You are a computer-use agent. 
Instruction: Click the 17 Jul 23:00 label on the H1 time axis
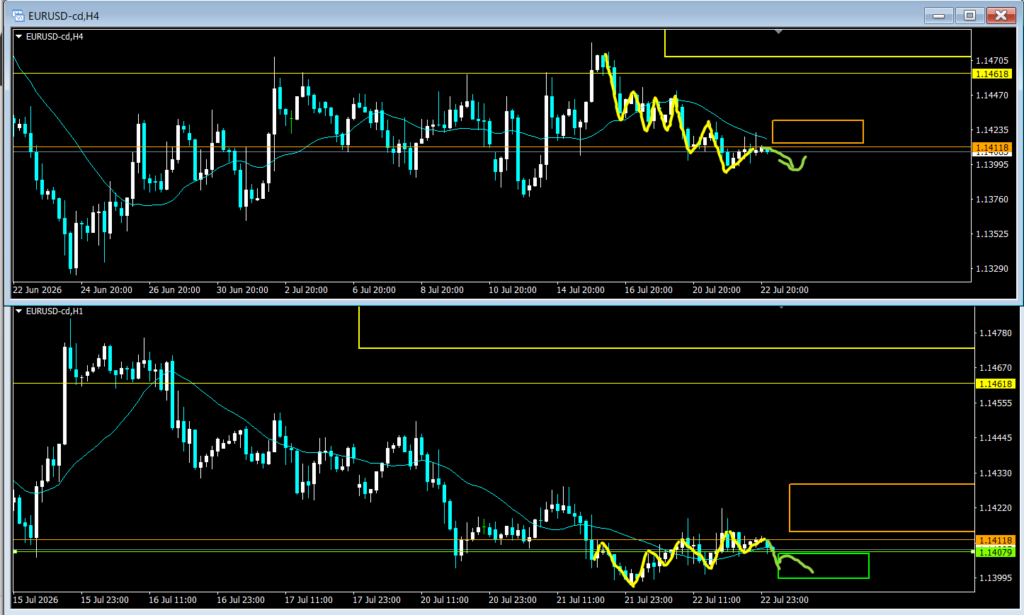(377, 599)
